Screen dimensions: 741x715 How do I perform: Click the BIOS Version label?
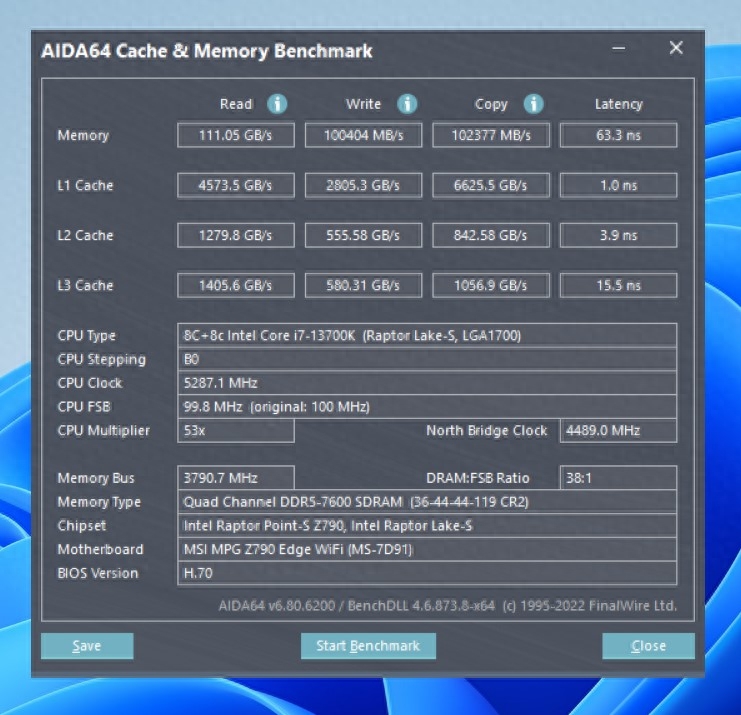[98, 573]
